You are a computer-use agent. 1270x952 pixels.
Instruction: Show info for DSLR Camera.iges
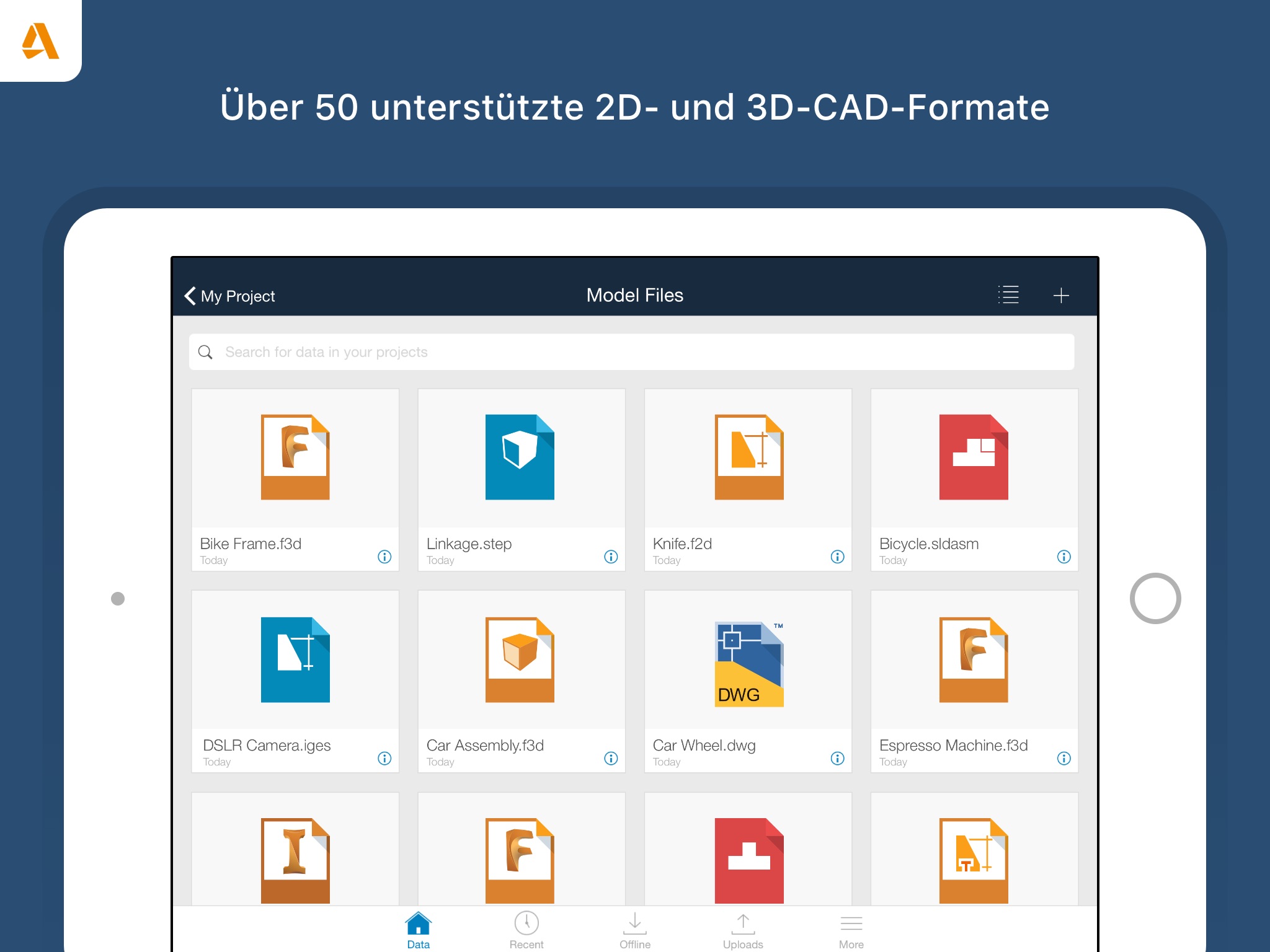(x=384, y=758)
